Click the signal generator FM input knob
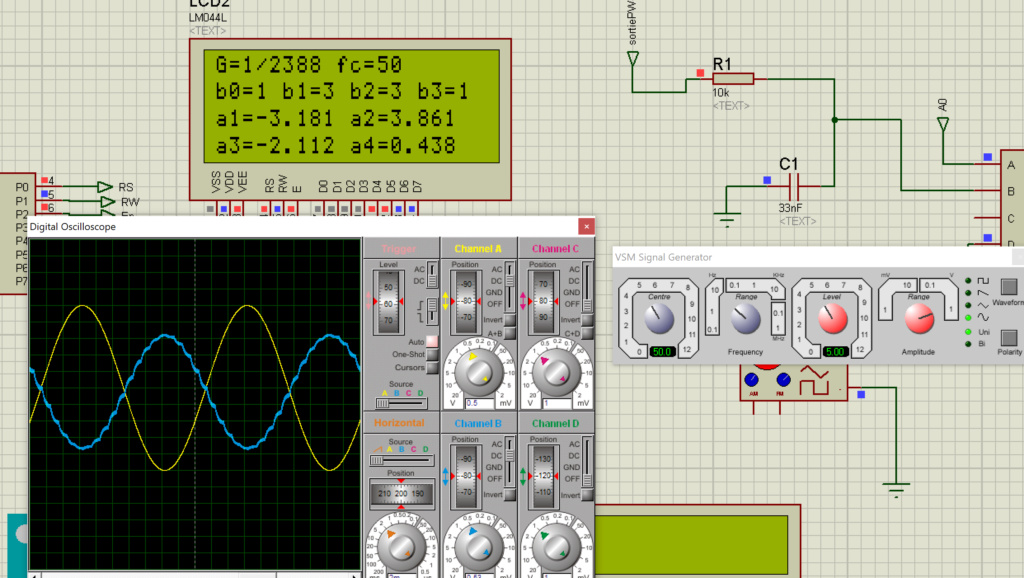This screenshot has width=1024, height=578. [784, 379]
